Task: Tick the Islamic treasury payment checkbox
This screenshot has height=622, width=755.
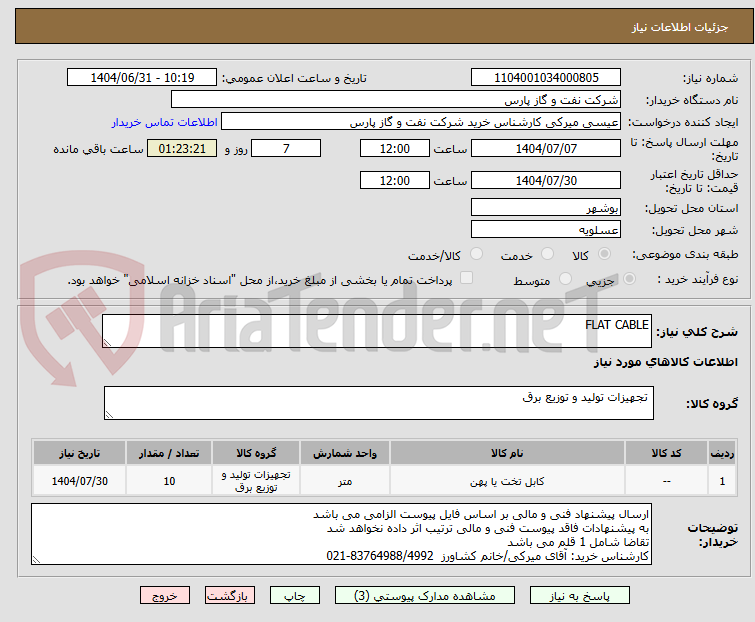Action: coord(466,278)
